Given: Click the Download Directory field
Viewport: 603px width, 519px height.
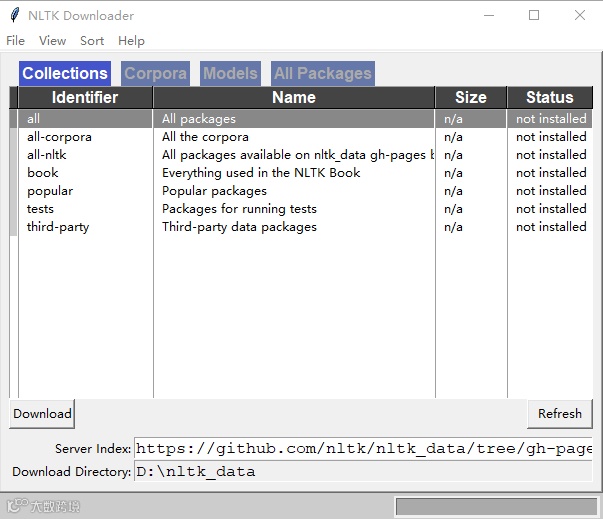Looking at the screenshot, I should (363, 471).
